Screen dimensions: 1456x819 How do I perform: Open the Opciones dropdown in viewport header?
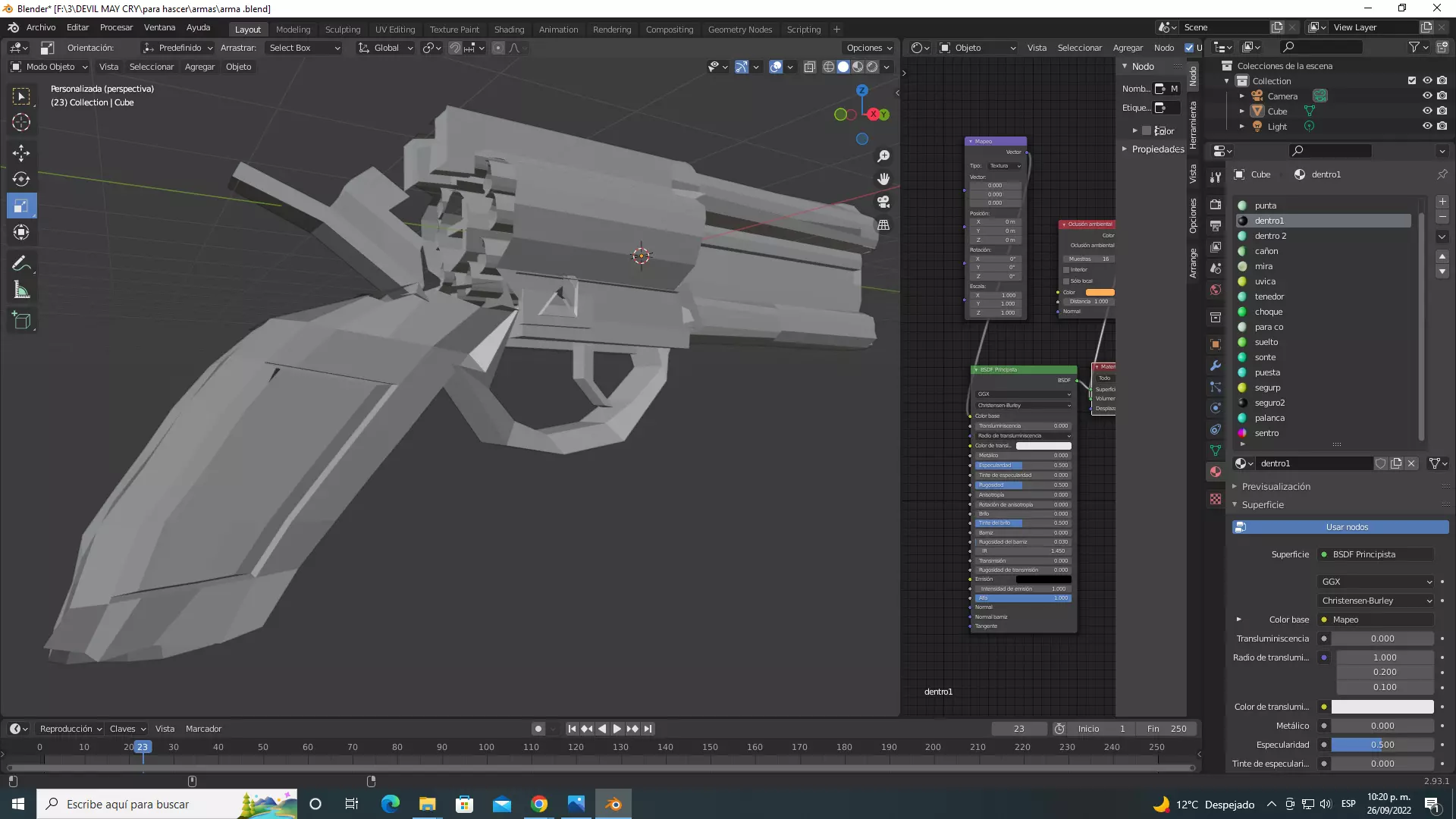coord(870,48)
